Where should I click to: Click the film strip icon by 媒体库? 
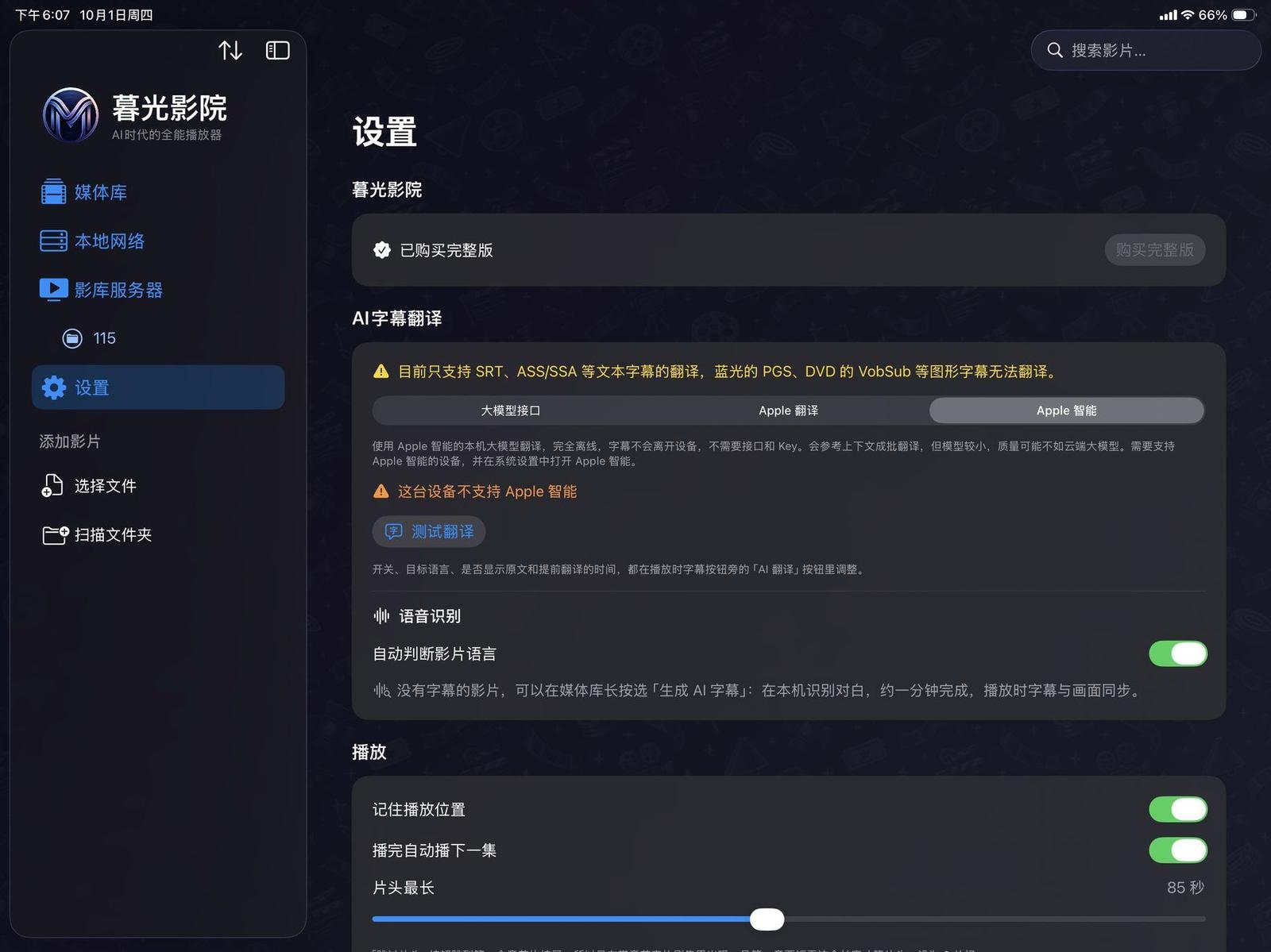pyautogui.click(x=53, y=192)
